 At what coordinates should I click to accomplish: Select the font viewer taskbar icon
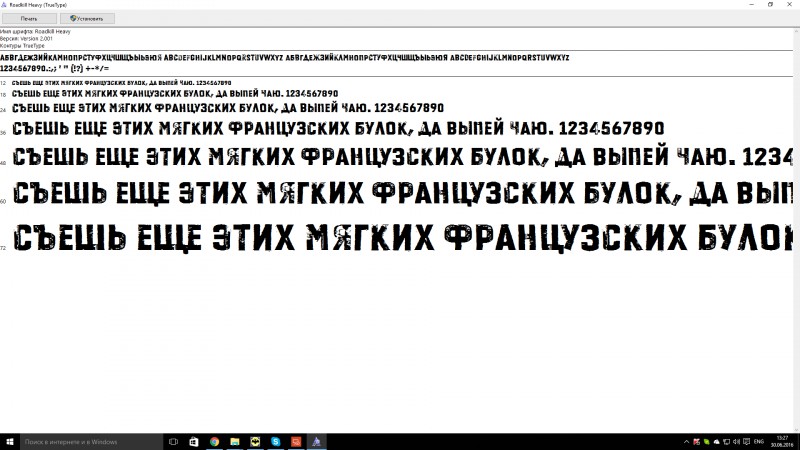pyautogui.click(x=316, y=442)
